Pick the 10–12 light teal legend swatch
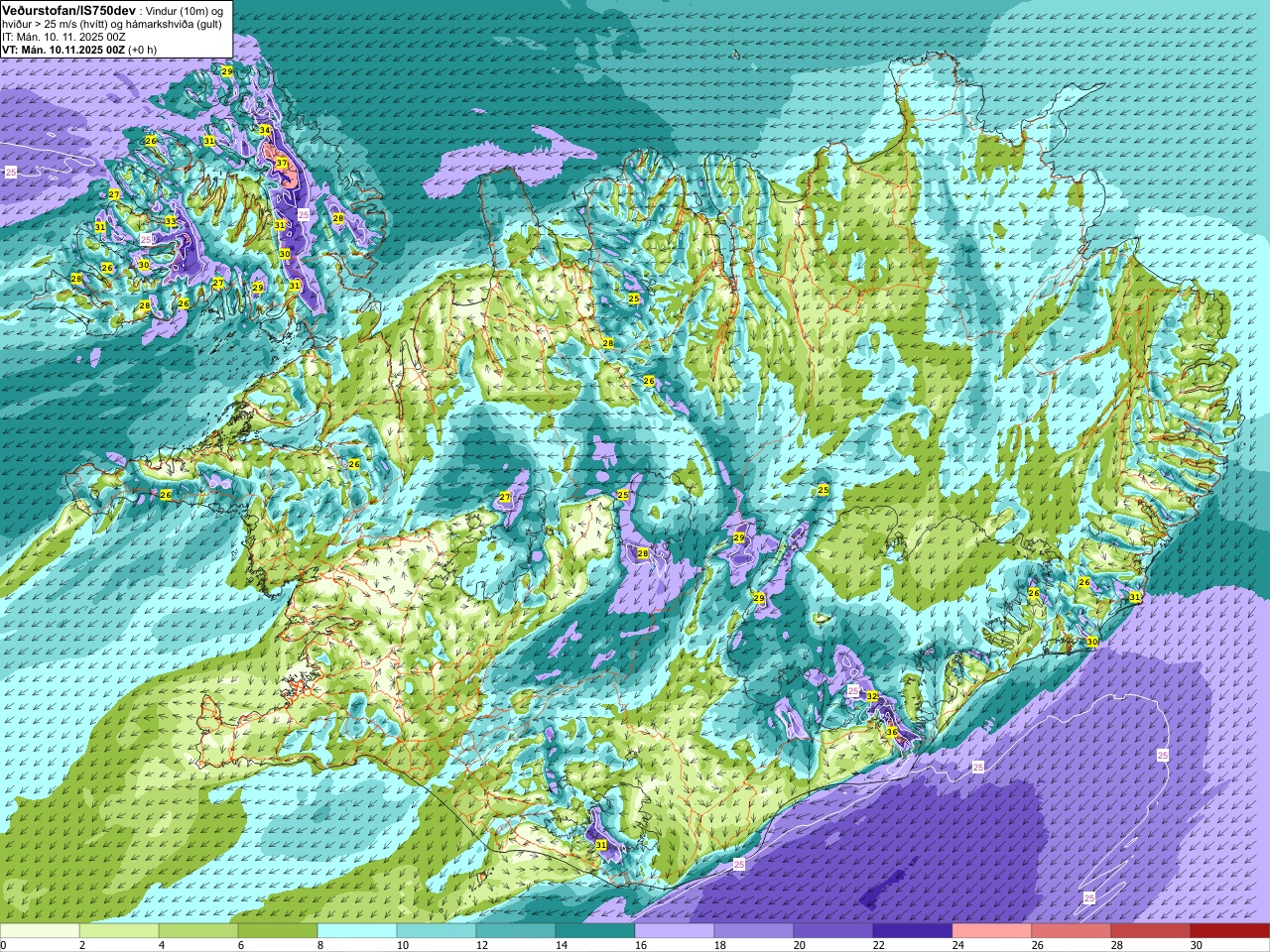The height and width of the screenshot is (952, 1270). (x=437, y=931)
